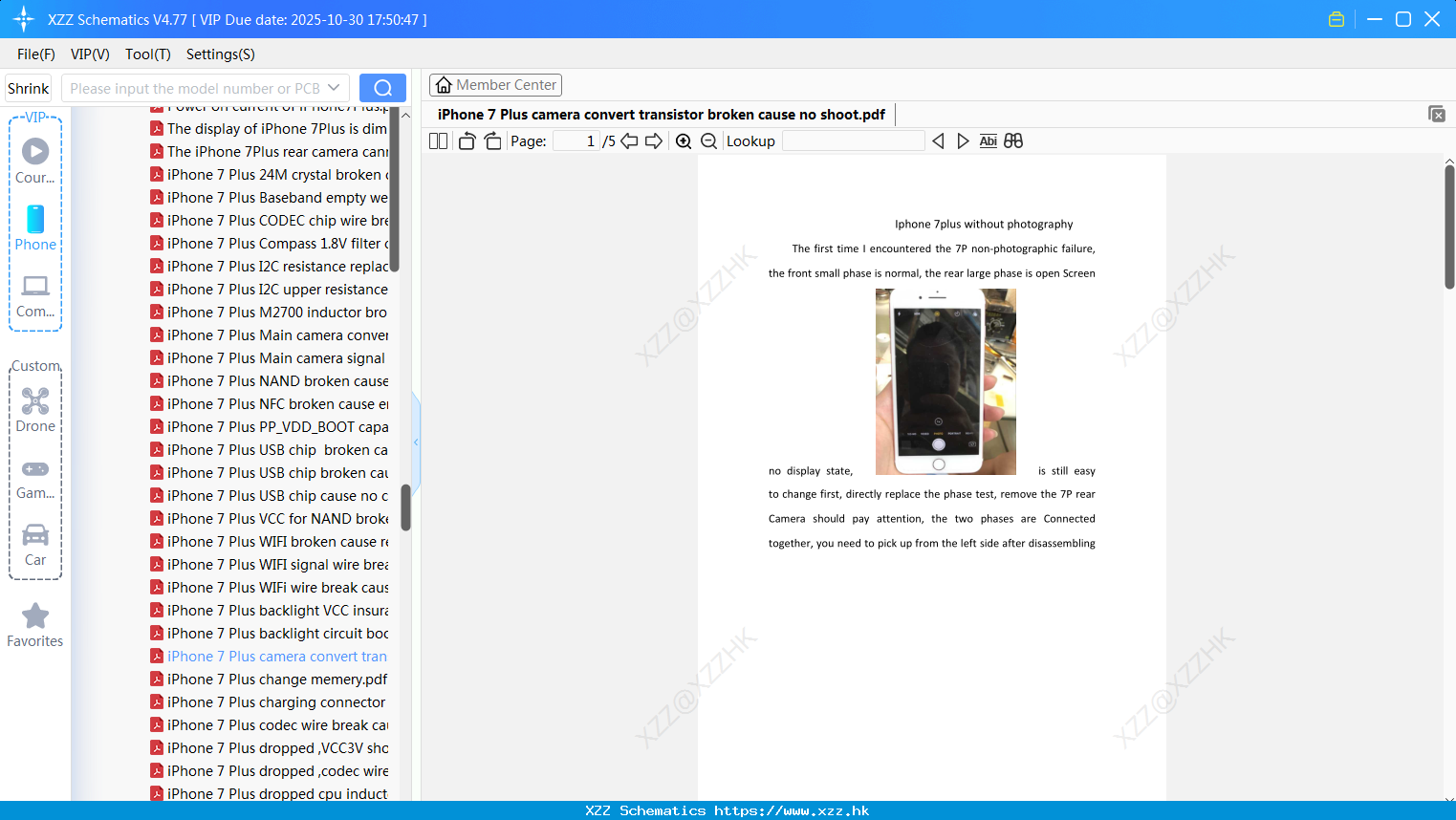Go to next page arrow
This screenshot has width=1456, height=820.
pos(654,141)
